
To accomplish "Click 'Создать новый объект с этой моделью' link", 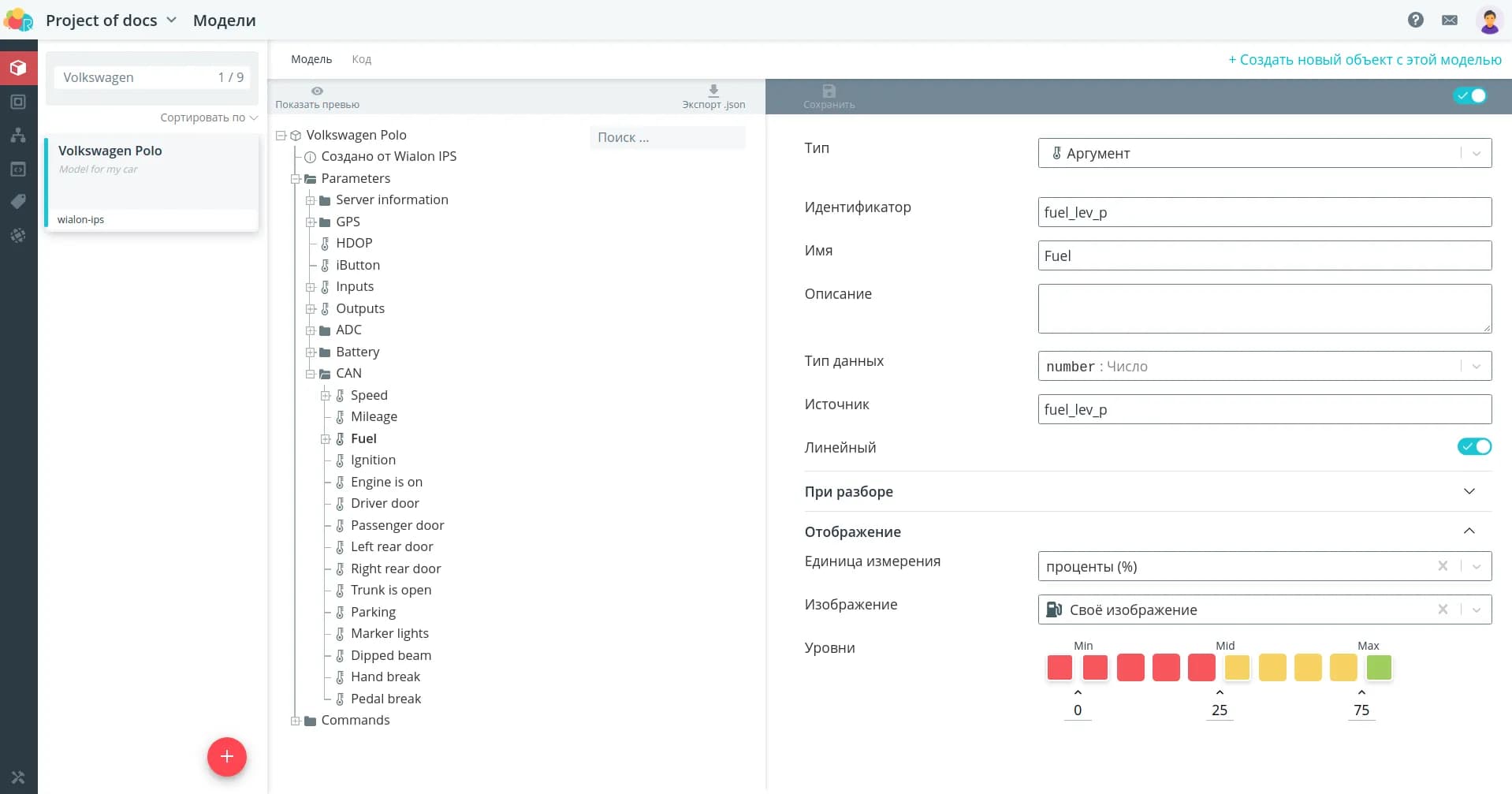I will 1365,60.
